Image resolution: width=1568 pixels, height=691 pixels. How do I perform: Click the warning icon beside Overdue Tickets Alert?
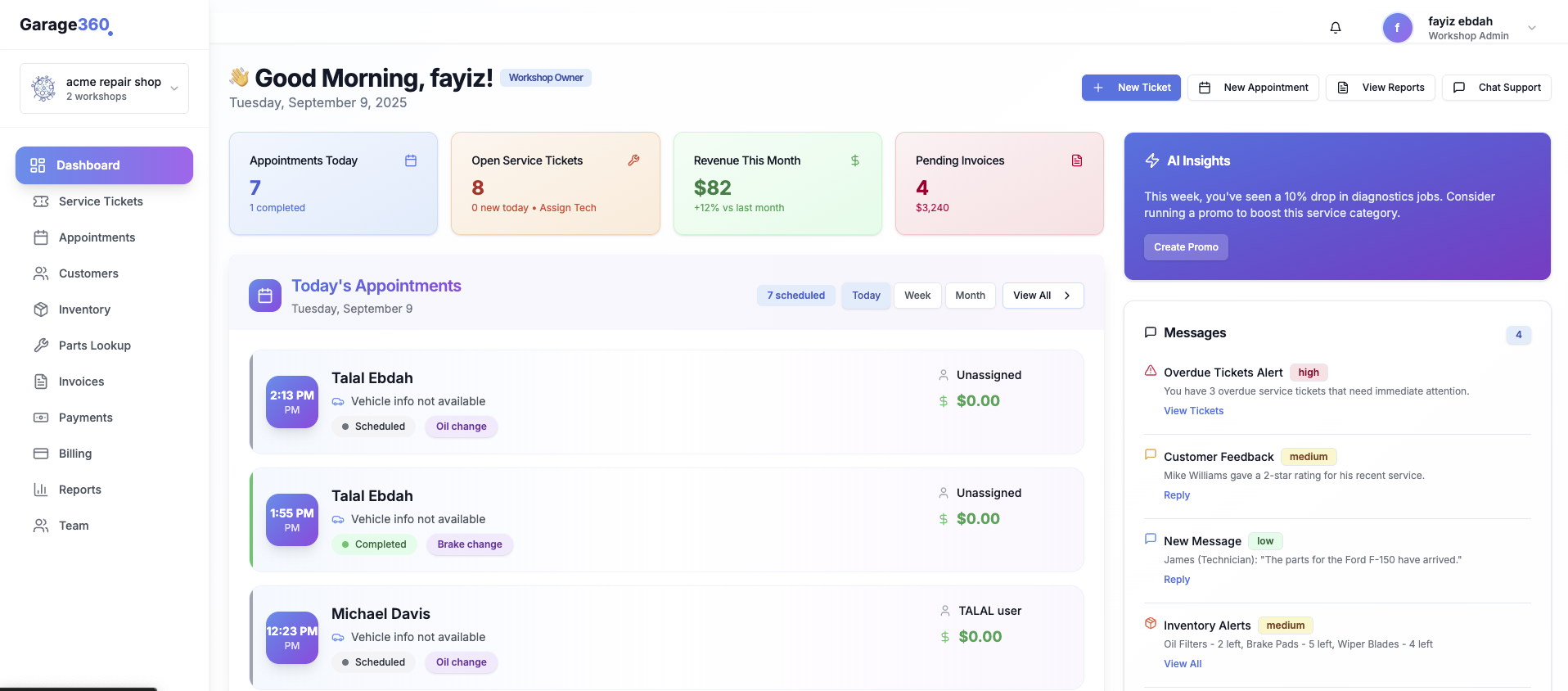(1151, 371)
